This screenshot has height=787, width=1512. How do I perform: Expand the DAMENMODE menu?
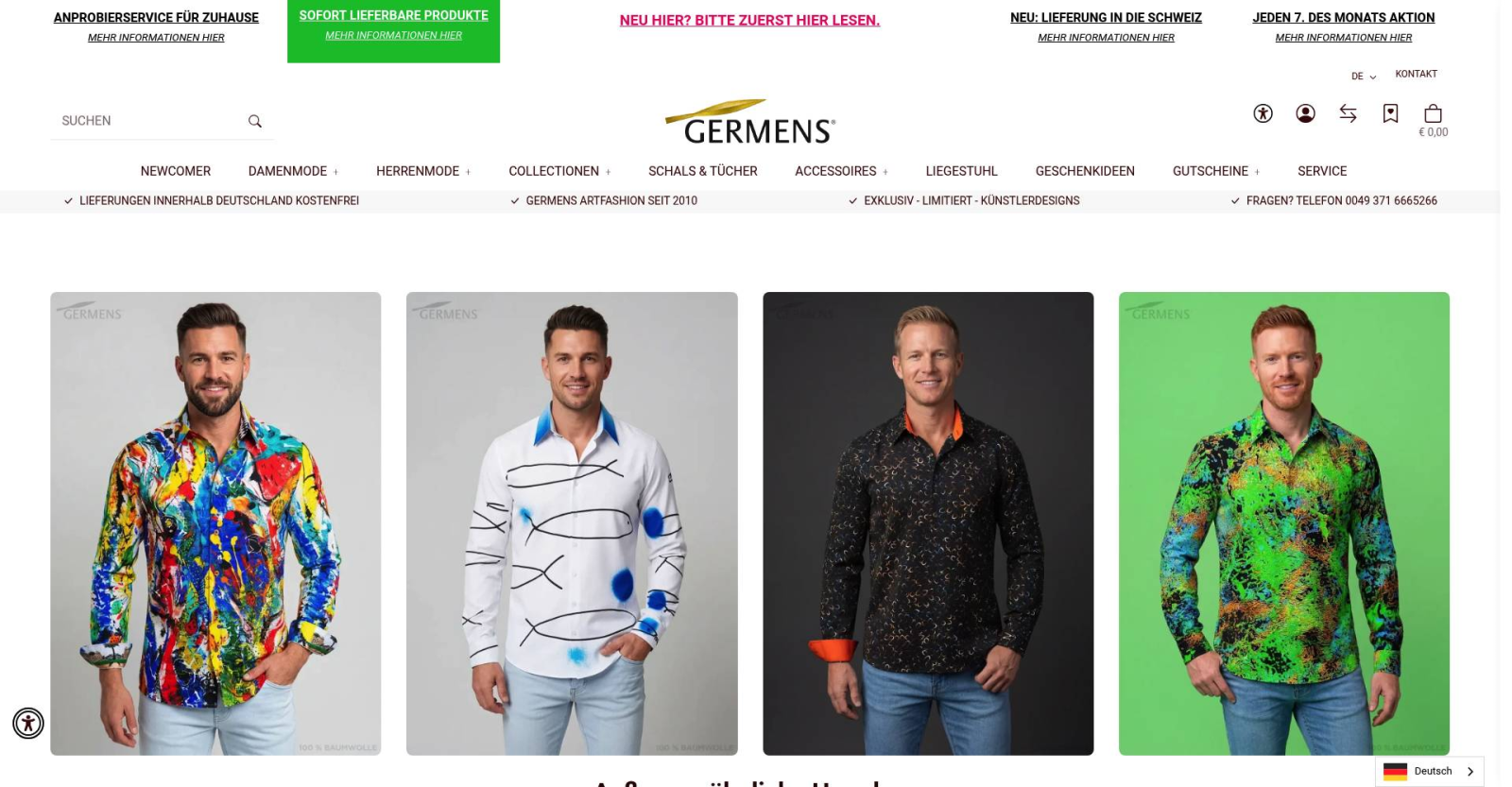tap(293, 171)
